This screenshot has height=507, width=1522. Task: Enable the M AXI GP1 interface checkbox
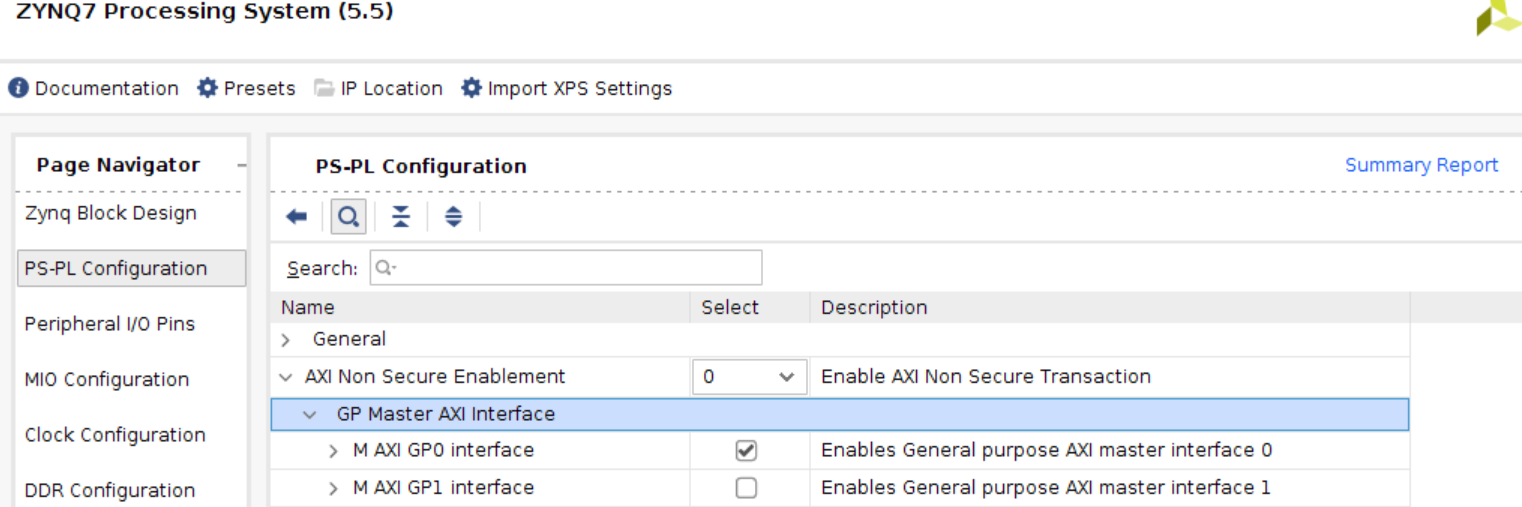click(746, 488)
